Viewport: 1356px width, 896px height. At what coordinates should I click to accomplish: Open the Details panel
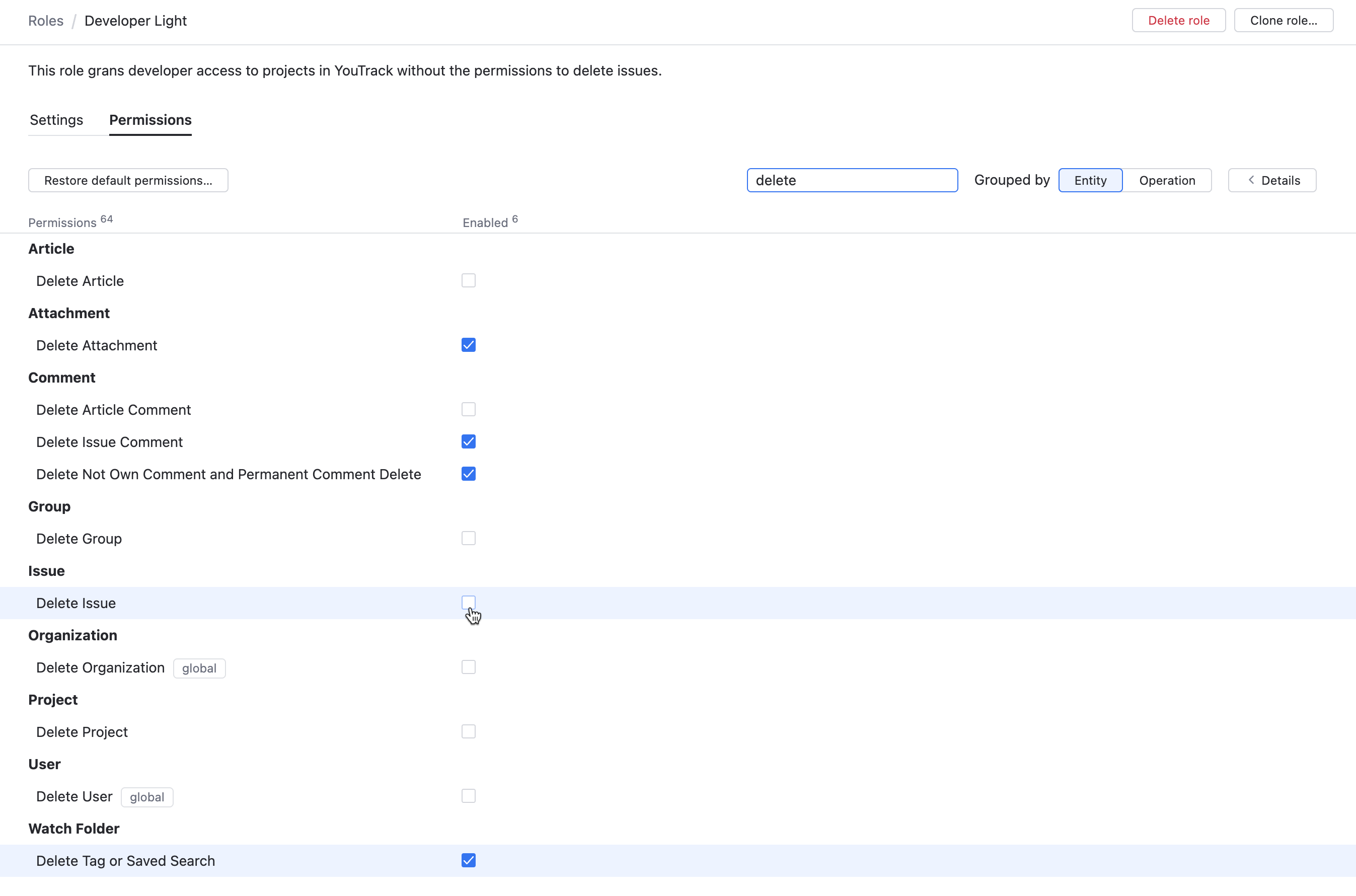[x=1271, y=180]
